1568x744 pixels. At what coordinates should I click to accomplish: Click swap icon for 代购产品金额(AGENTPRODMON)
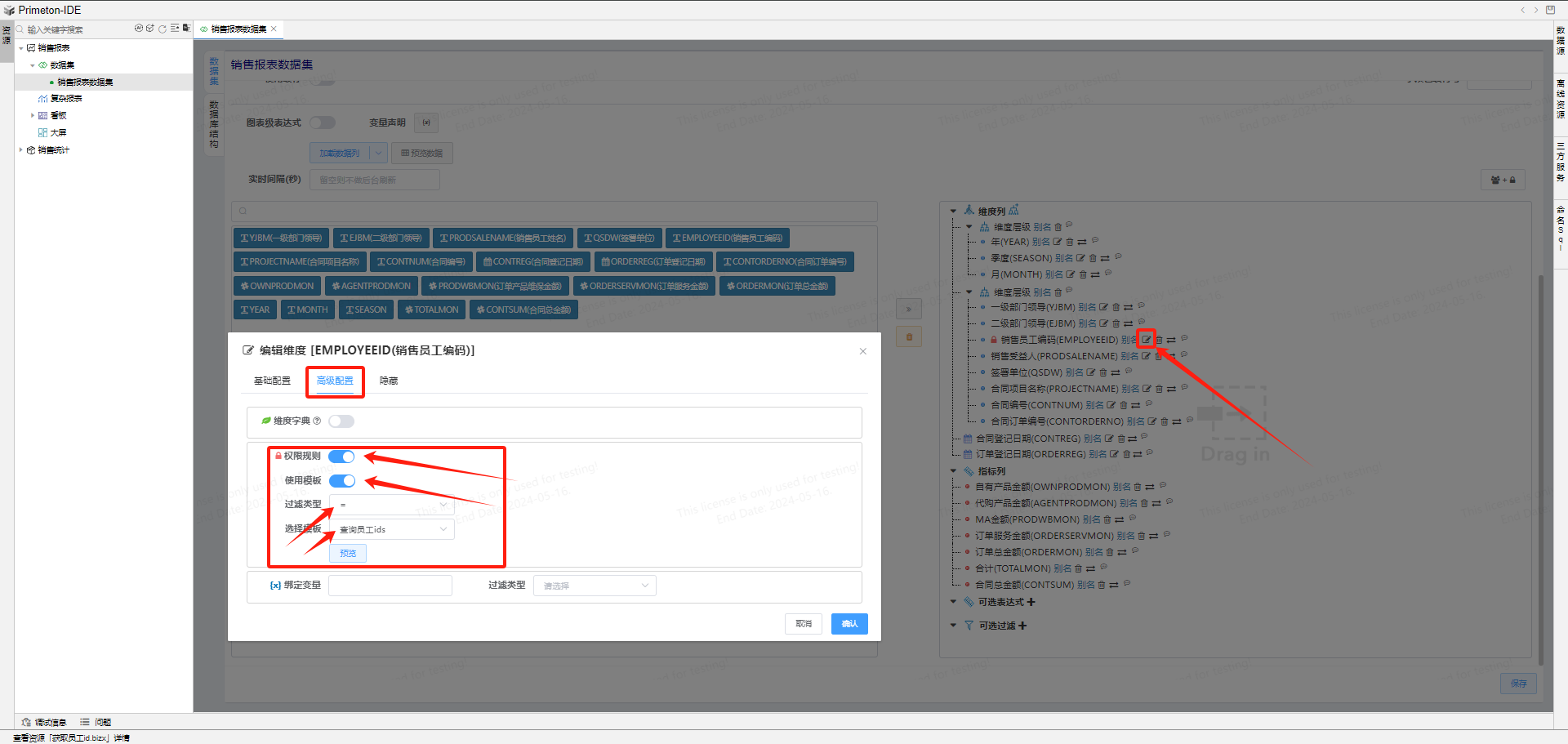point(1156,503)
